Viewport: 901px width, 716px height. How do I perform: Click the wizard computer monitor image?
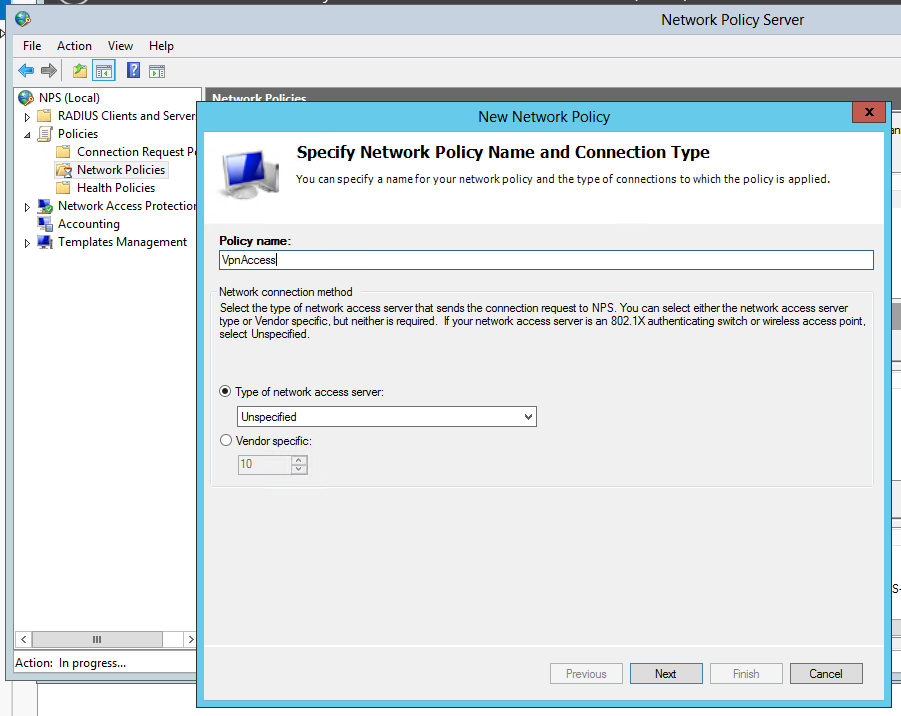click(x=251, y=174)
